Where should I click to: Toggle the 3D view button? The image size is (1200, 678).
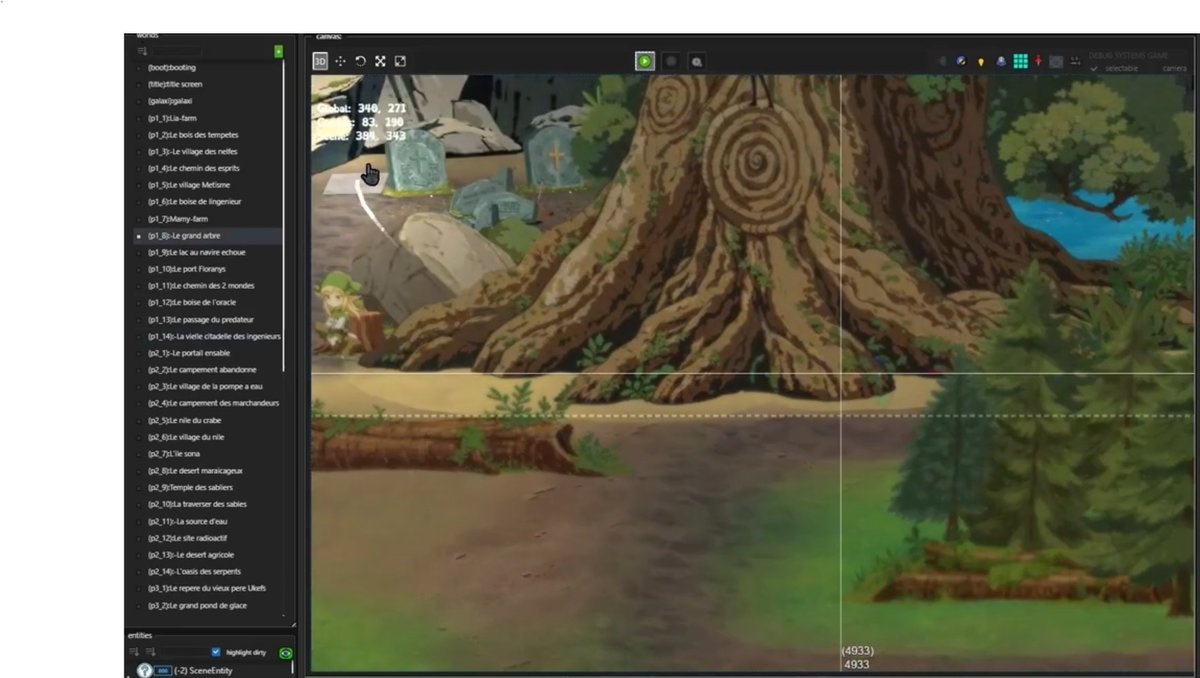coord(320,61)
